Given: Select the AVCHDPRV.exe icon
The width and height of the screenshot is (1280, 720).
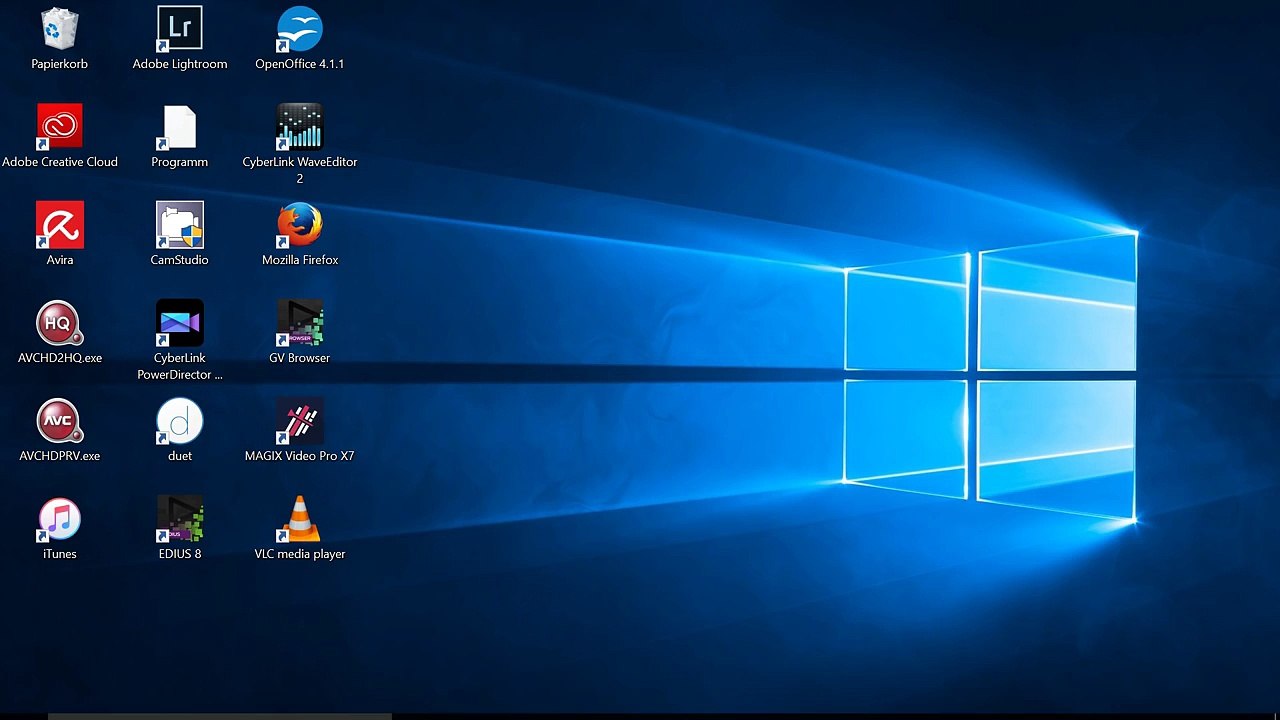Looking at the screenshot, I should [60, 421].
